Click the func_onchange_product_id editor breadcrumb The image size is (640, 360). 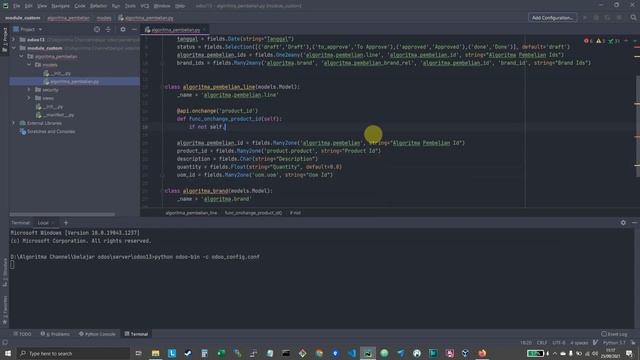click(253, 213)
